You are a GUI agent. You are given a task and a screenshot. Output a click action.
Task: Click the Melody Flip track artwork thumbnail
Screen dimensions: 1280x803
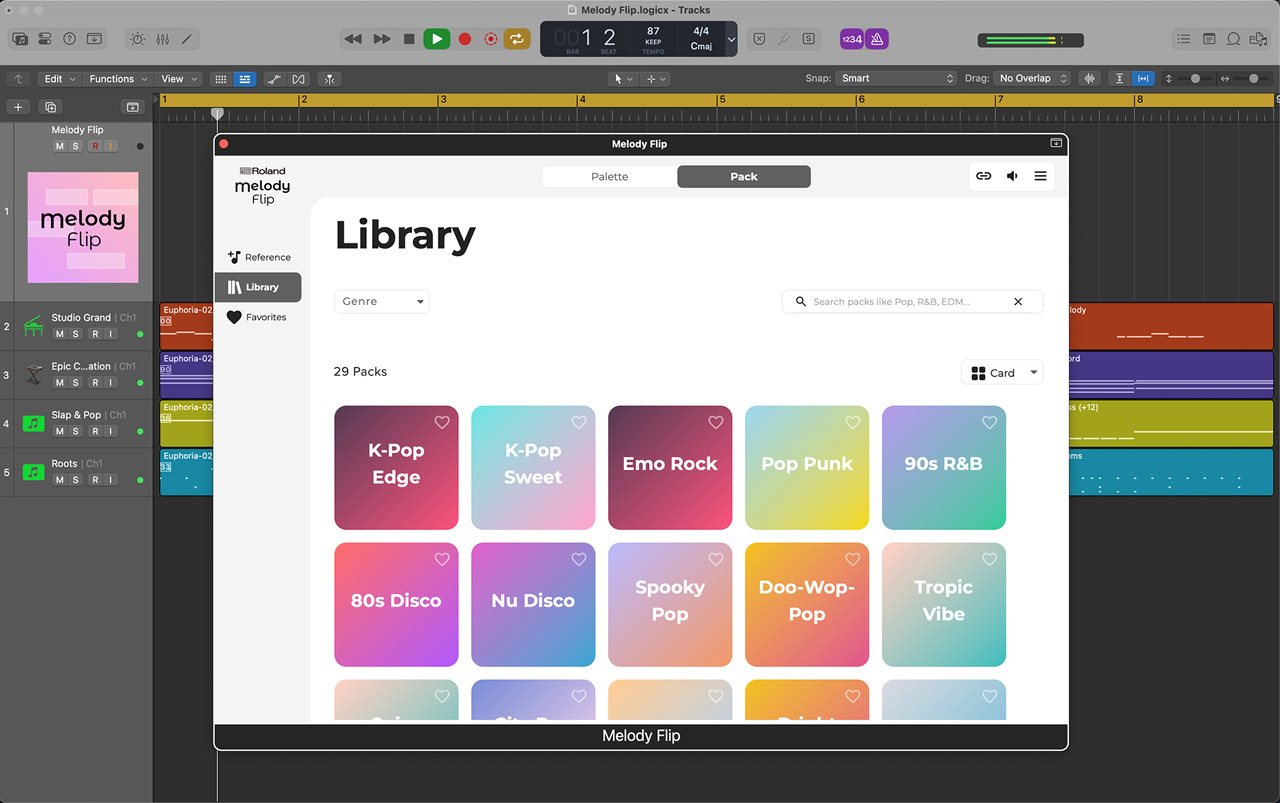pyautogui.click(x=83, y=227)
